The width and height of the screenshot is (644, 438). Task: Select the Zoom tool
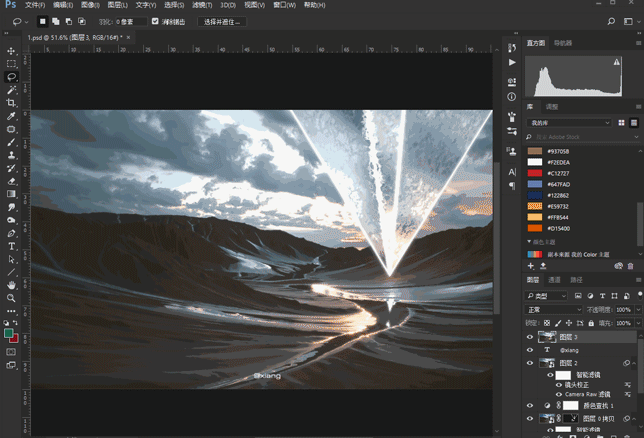pos(11,298)
